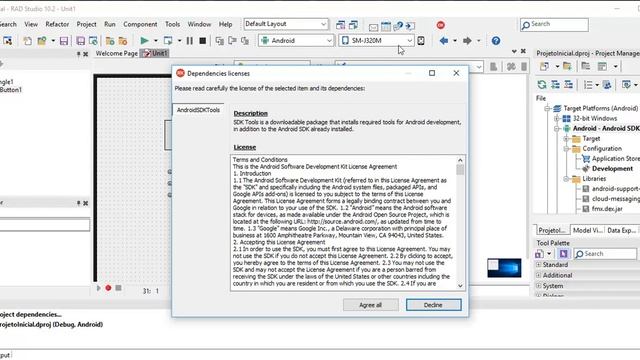The height and width of the screenshot is (360, 640).
Task: Click the calendar icon in top toolbar
Action: (x=386, y=27)
